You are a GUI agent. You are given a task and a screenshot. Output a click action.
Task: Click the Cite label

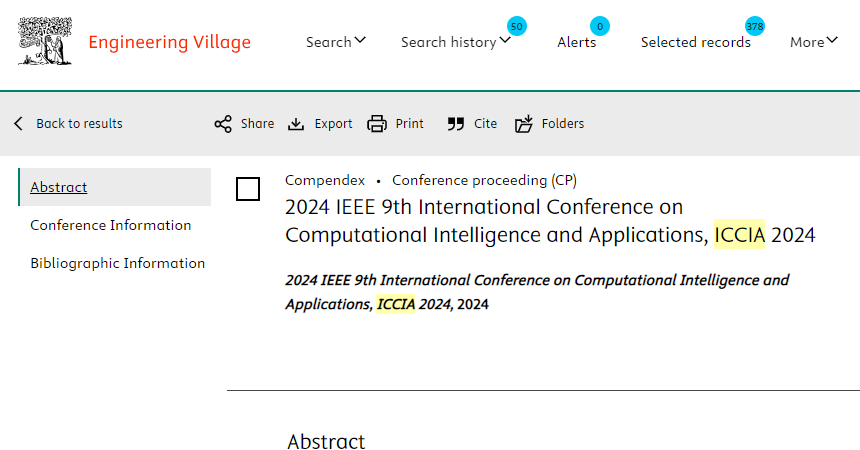tap(485, 123)
